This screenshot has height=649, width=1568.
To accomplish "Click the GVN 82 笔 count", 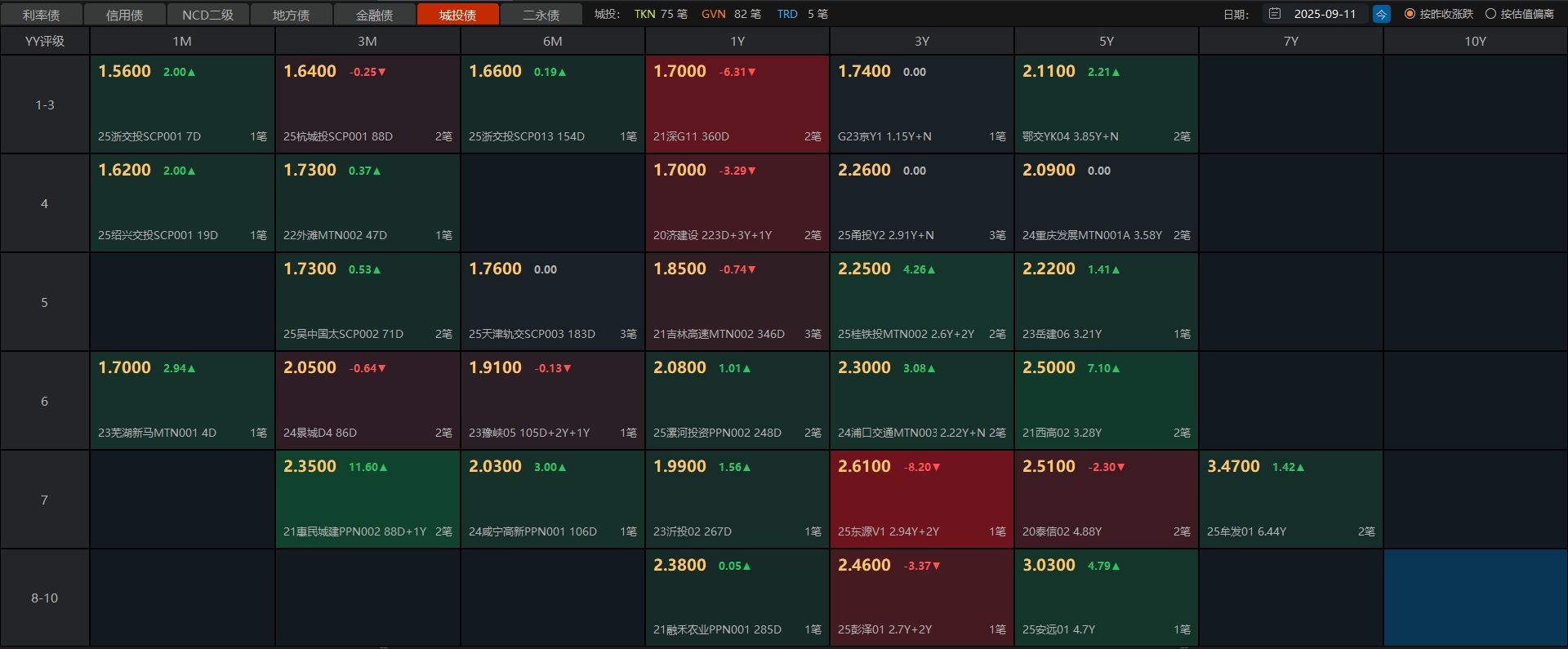I will tap(731, 14).
